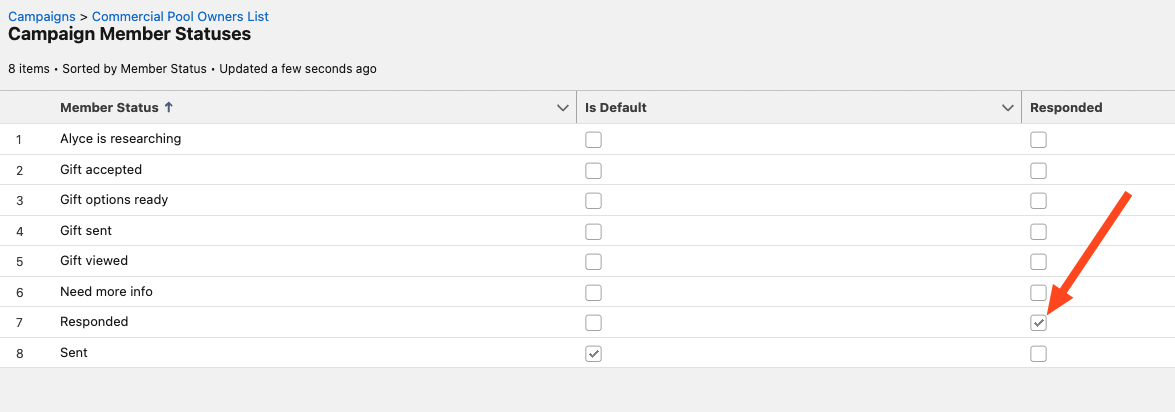
Task: Click the Is Default column header
Action: point(615,107)
